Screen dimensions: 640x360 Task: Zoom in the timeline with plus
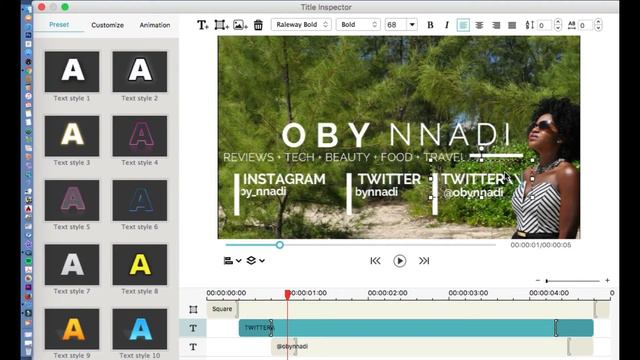click(x=607, y=280)
